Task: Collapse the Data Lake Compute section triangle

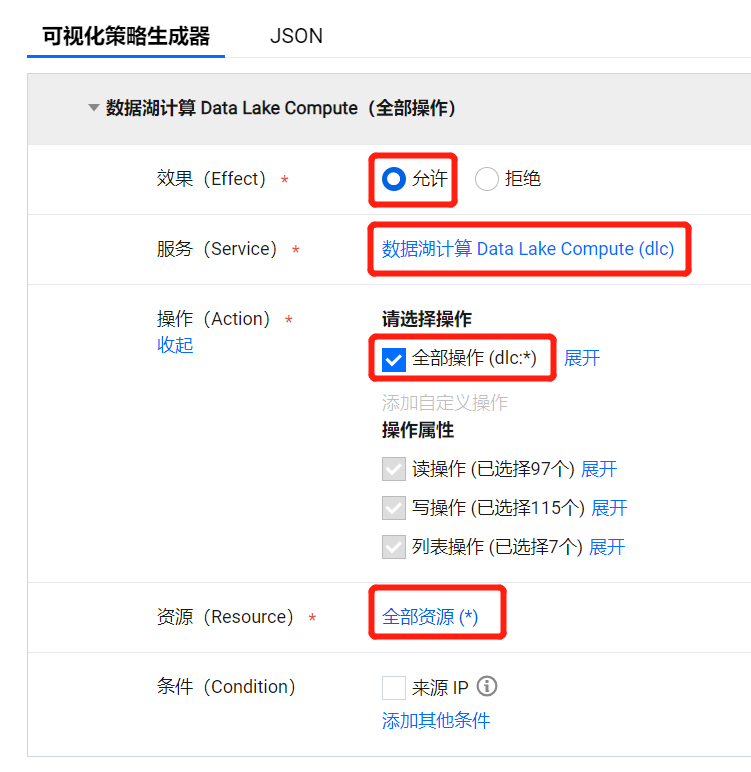Action: pyautogui.click(x=94, y=108)
